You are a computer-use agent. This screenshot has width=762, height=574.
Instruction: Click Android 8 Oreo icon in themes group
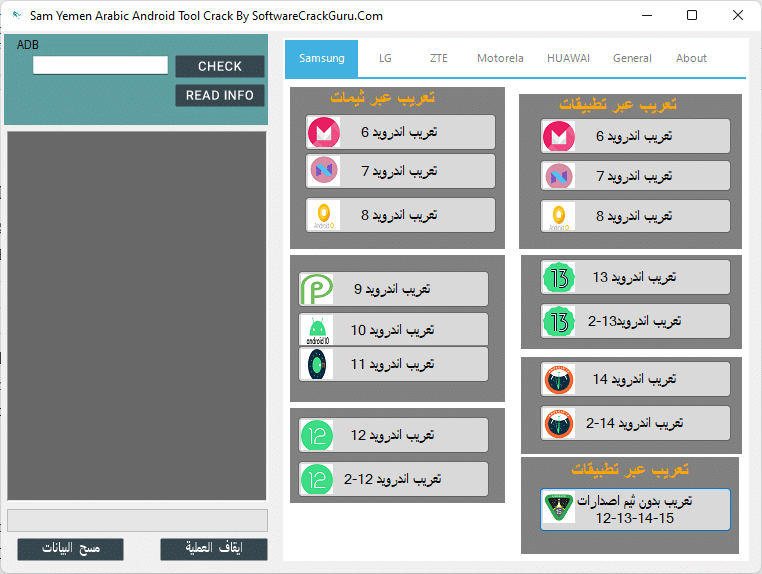tap(324, 215)
